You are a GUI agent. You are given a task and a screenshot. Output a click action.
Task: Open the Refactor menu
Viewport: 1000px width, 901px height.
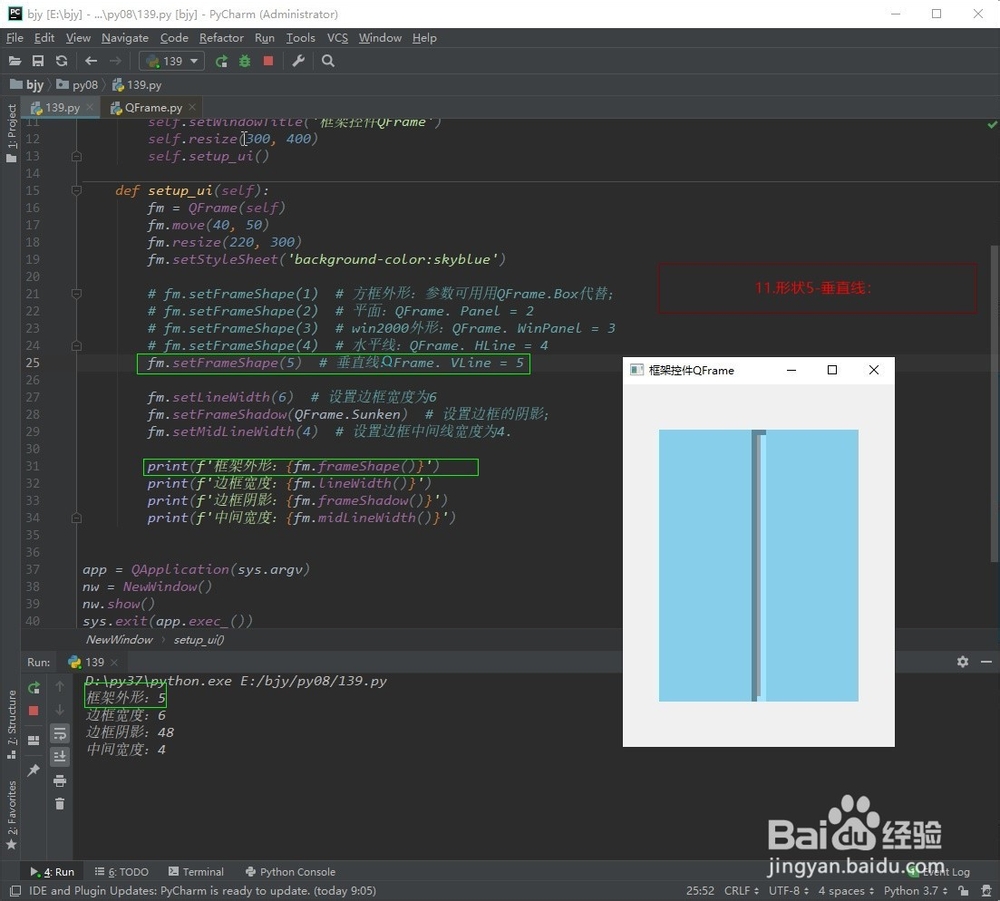tap(221, 38)
